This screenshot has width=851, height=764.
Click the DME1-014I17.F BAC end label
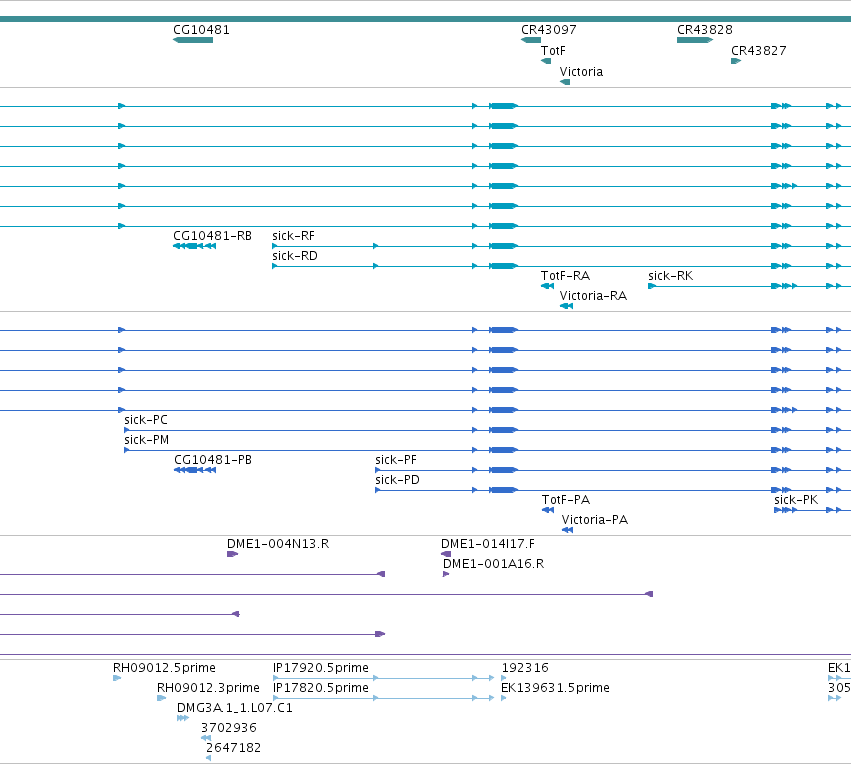click(487, 544)
